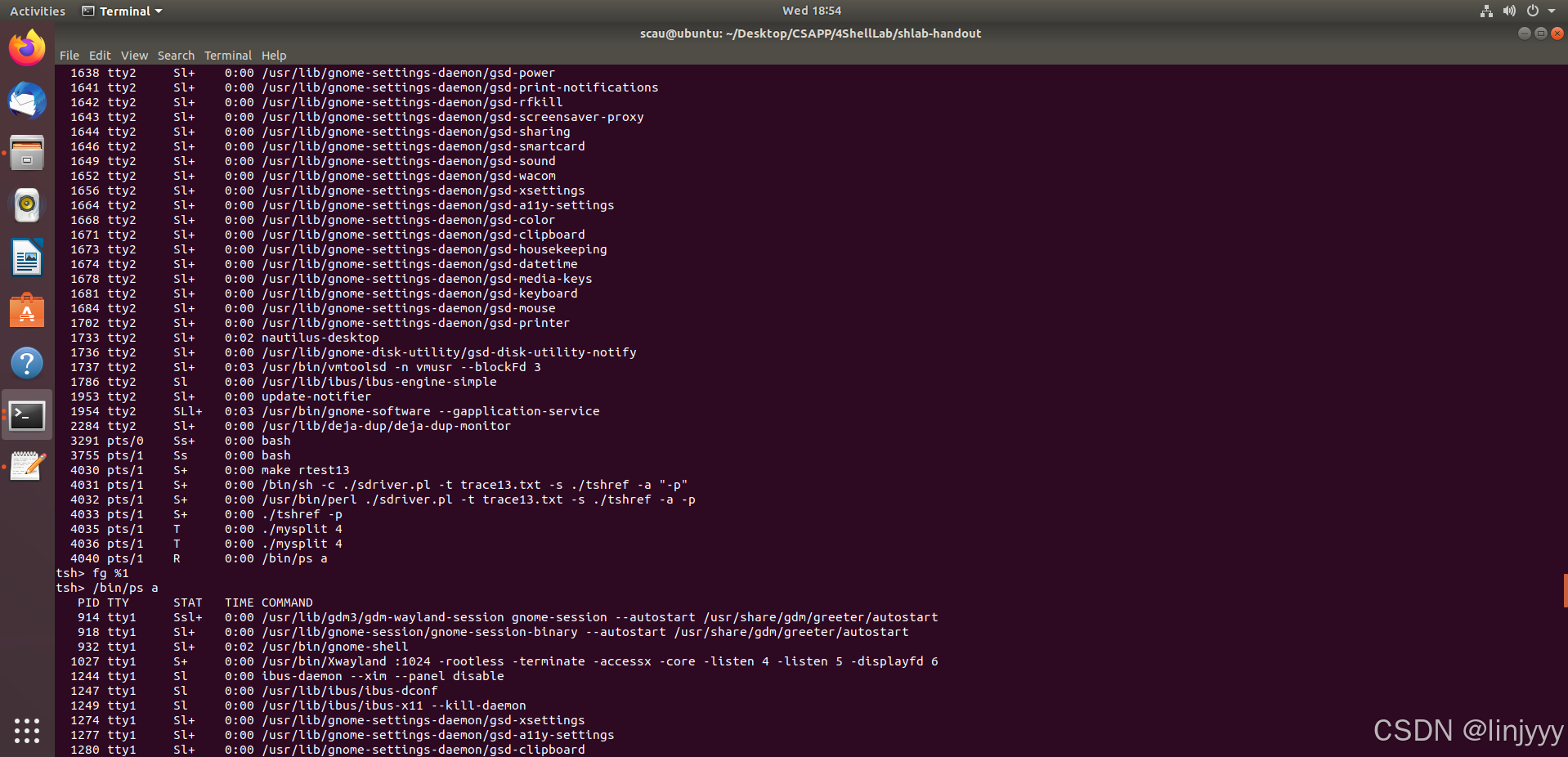
Task: Click the 'PID TTY STAT TIME COMMAND' header
Action: tap(195, 602)
